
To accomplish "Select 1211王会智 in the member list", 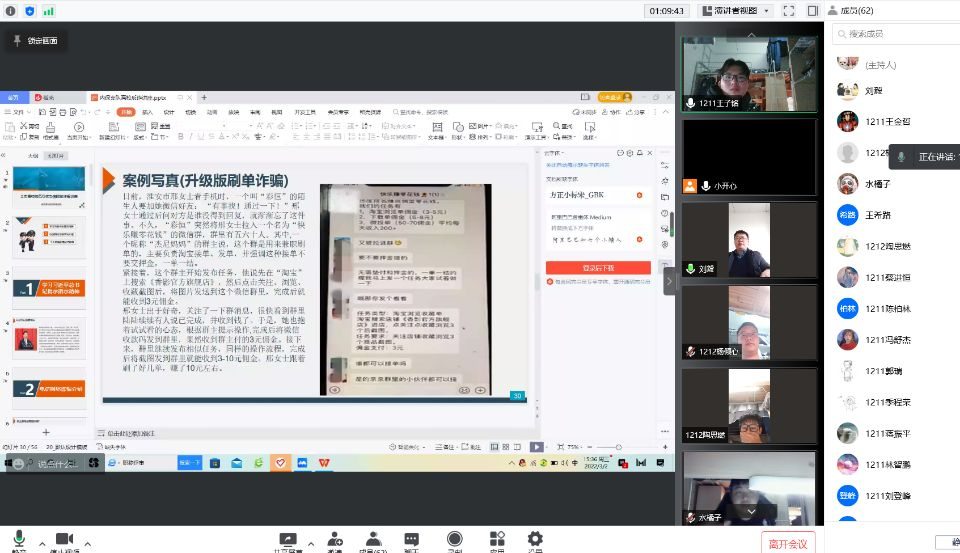I will [x=888, y=121].
